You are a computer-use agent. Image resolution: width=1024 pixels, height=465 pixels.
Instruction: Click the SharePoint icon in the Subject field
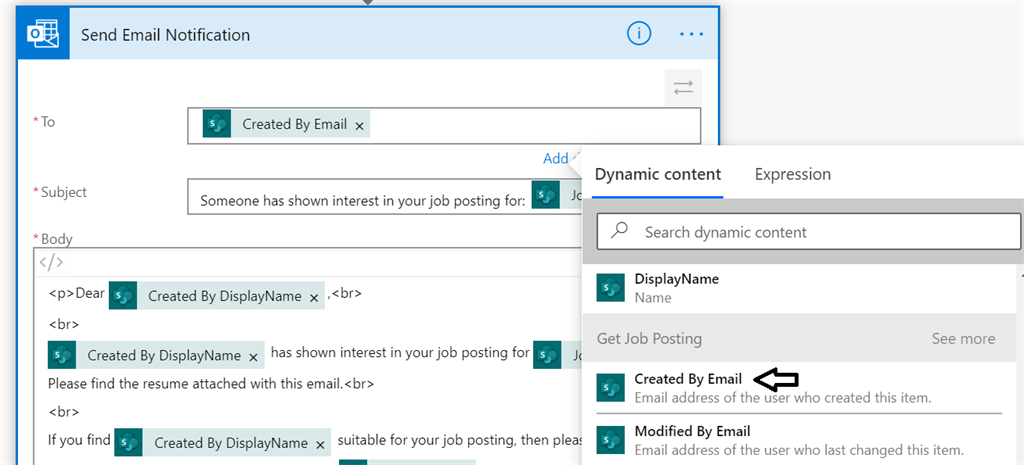545,195
